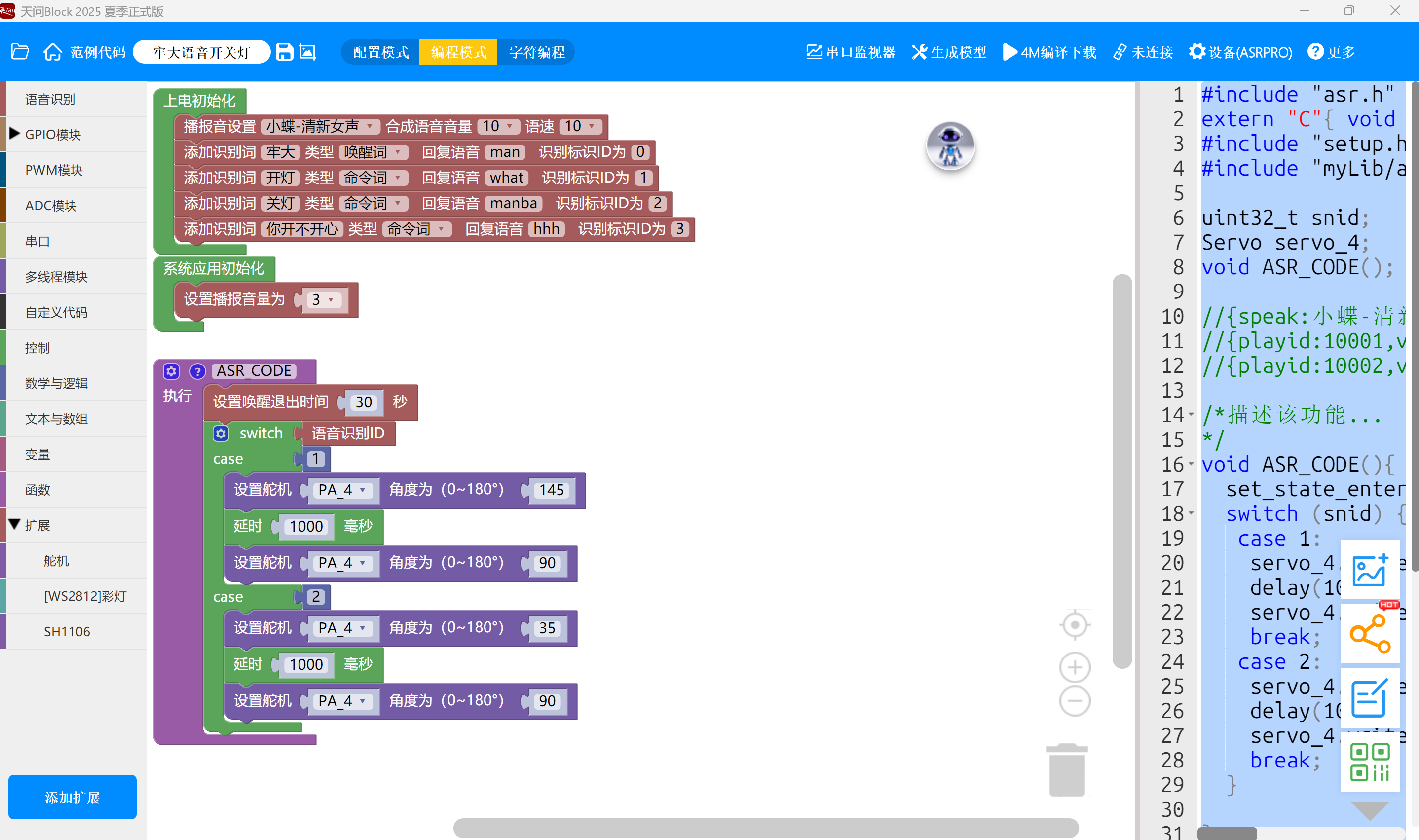1419x840 pixels.
Task: Click the export image icon beside save
Action: pyautogui.click(x=307, y=52)
